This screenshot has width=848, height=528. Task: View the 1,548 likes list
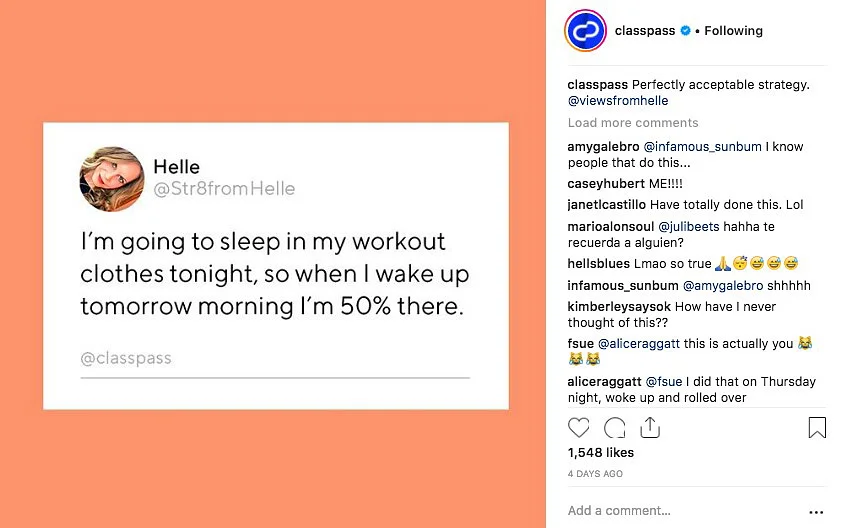601,453
